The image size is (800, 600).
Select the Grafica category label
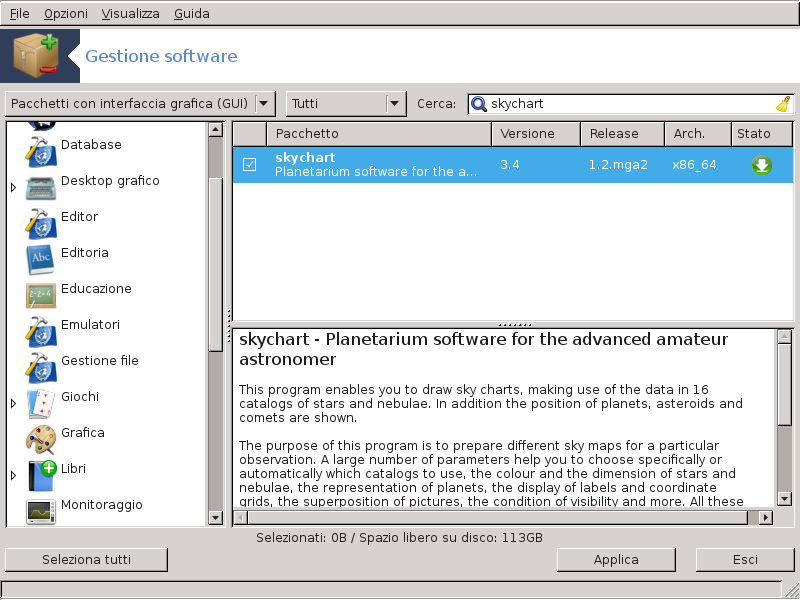coord(83,433)
